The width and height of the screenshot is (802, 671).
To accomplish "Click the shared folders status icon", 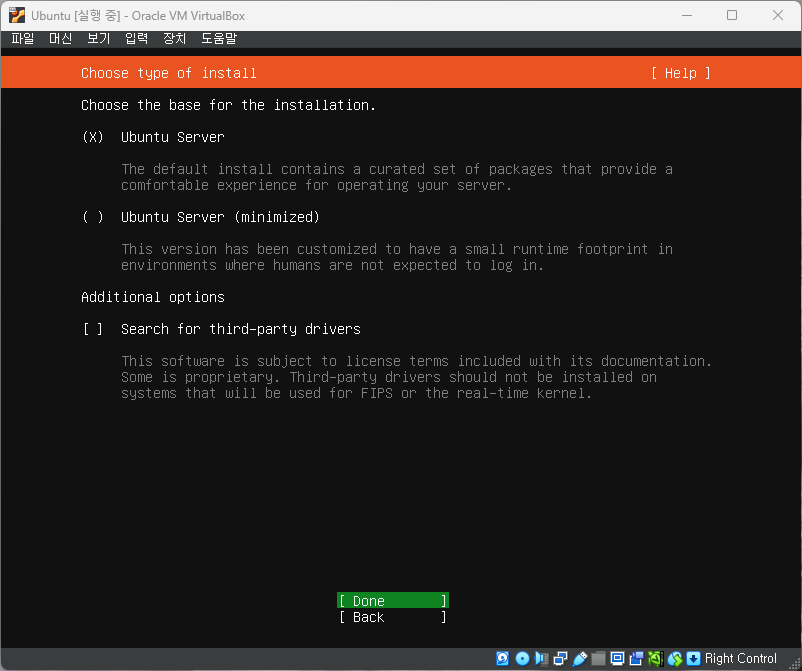I will coord(598,658).
